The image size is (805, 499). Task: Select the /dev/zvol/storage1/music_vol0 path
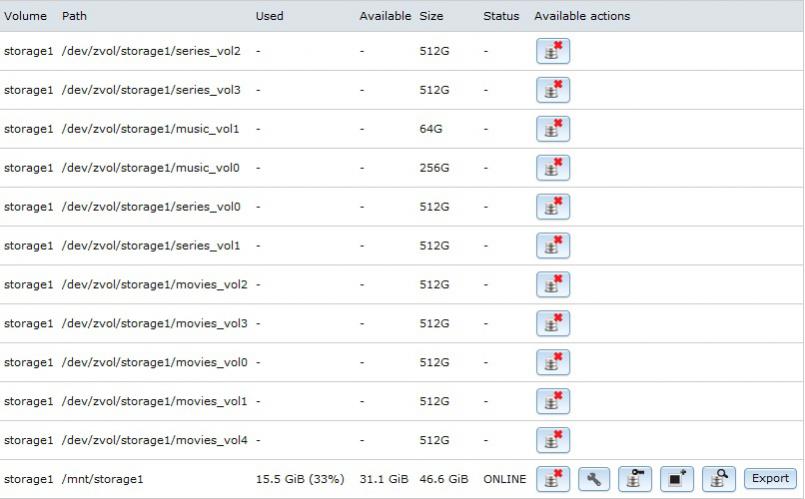pos(150,168)
